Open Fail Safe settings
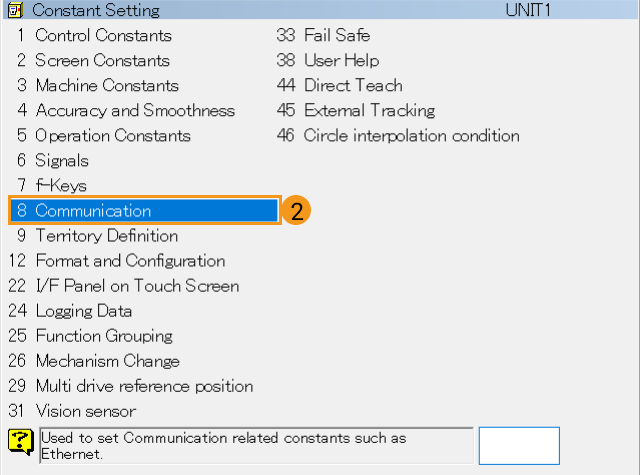 pos(338,35)
